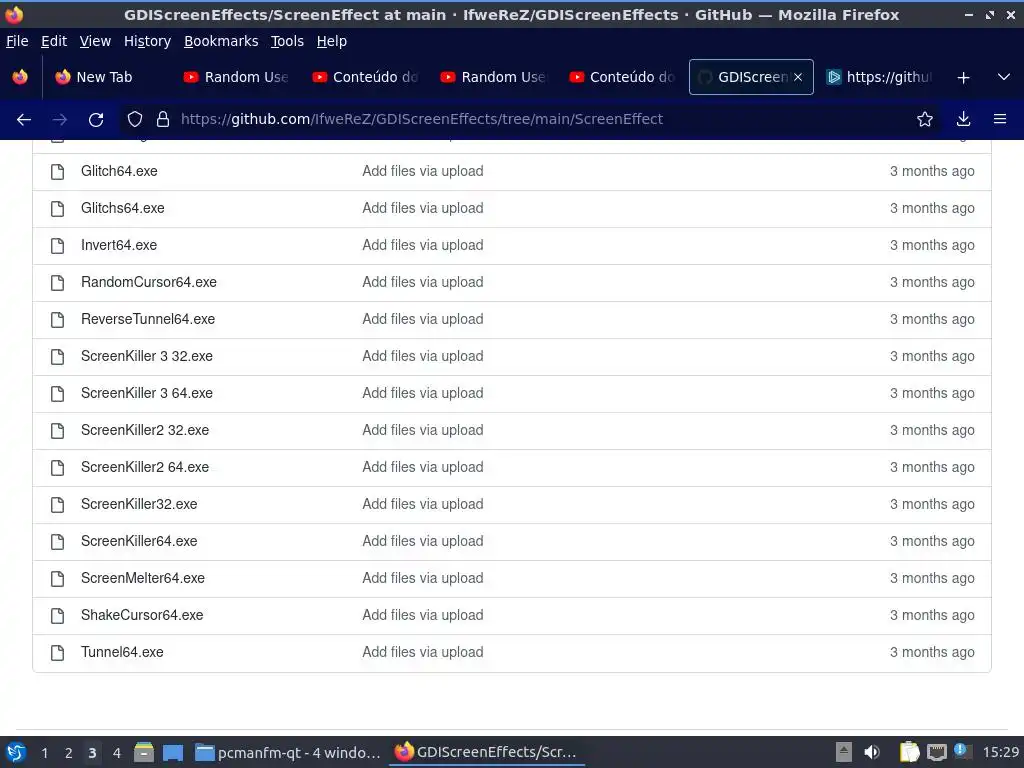1024x768 pixels.
Task: Click the volume speaker tray icon
Action: click(871, 752)
